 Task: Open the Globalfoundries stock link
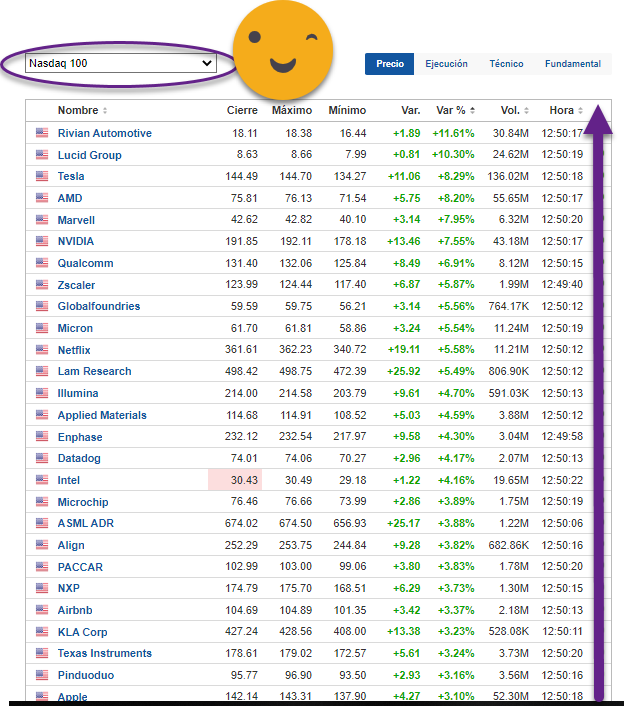[99, 306]
